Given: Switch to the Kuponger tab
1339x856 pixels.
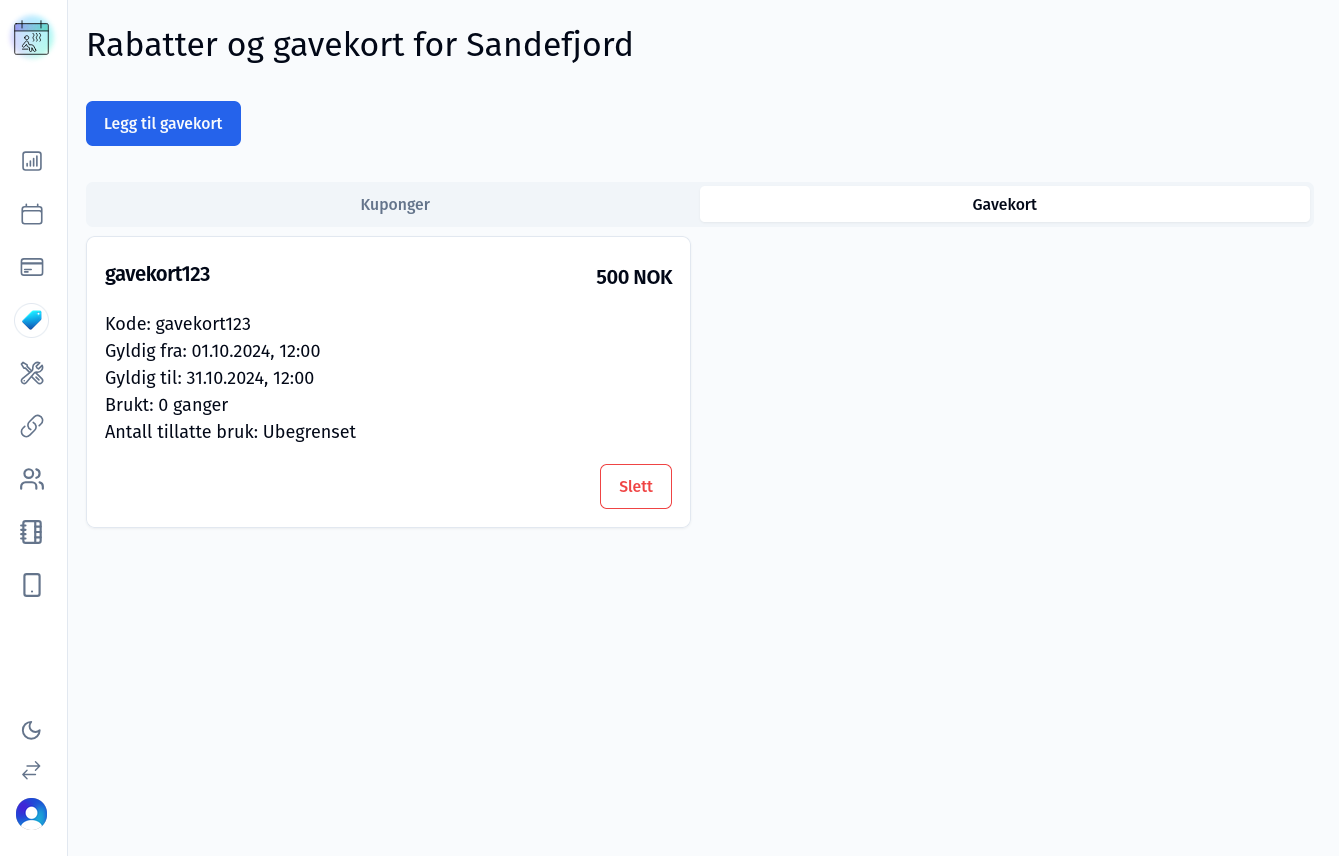Looking at the screenshot, I should click(x=395, y=205).
